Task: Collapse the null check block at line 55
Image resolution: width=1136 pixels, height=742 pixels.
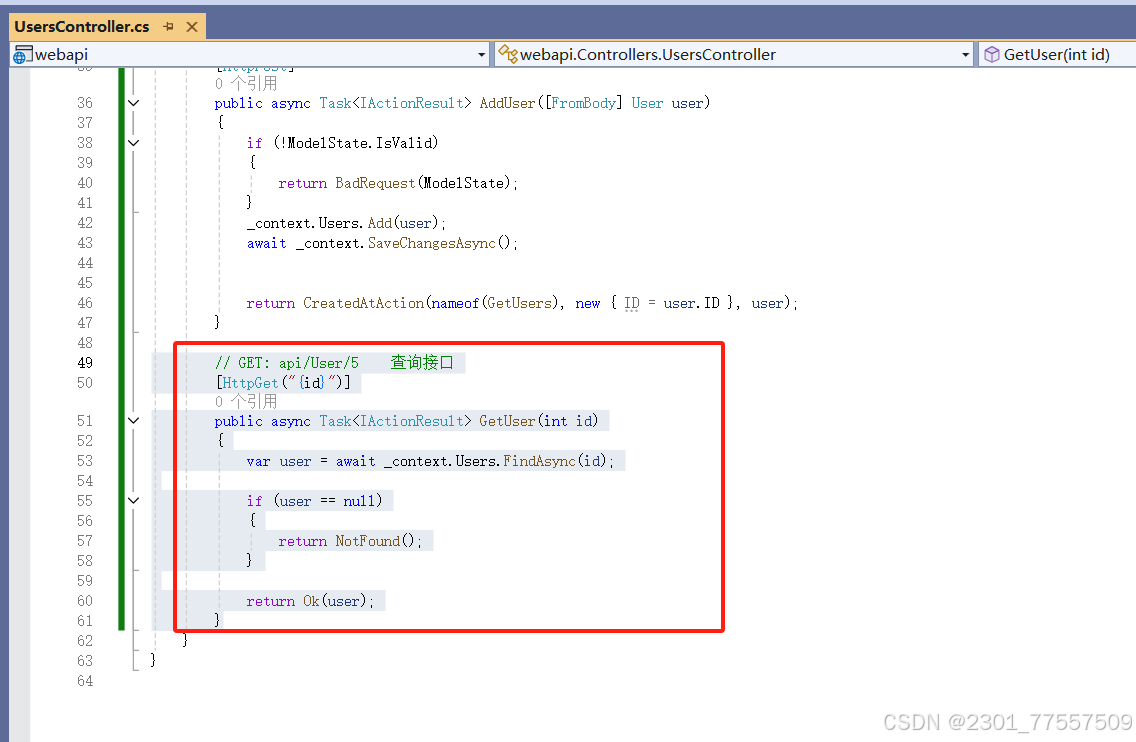Action: coord(133,500)
